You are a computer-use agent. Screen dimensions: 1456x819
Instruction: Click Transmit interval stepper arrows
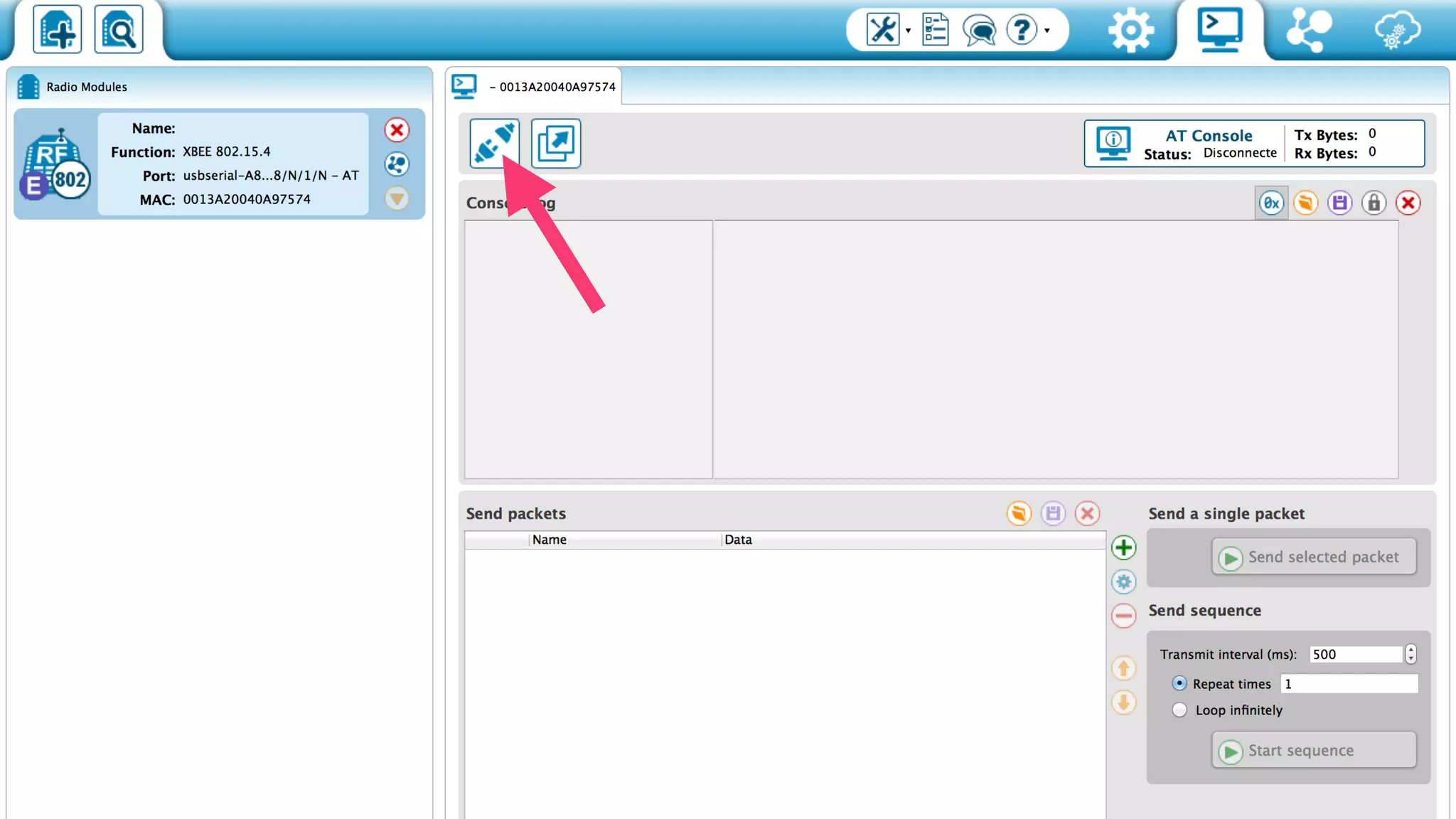pyautogui.click(x=1410, y=654)
